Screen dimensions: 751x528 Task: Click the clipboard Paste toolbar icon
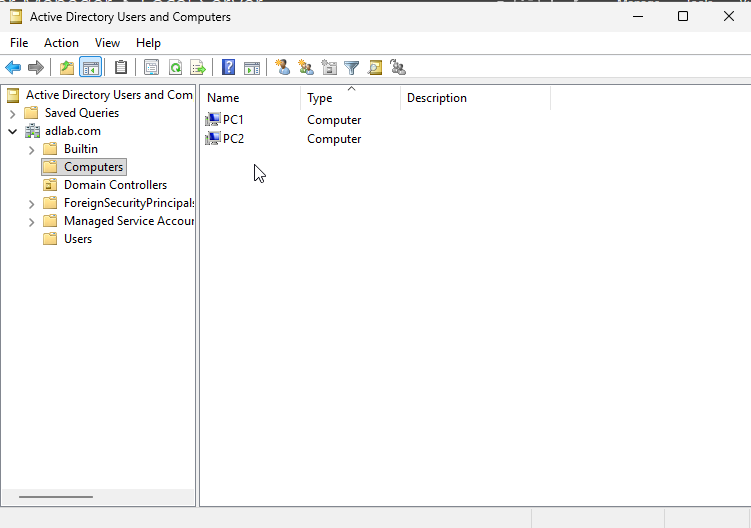pos(121,68)
